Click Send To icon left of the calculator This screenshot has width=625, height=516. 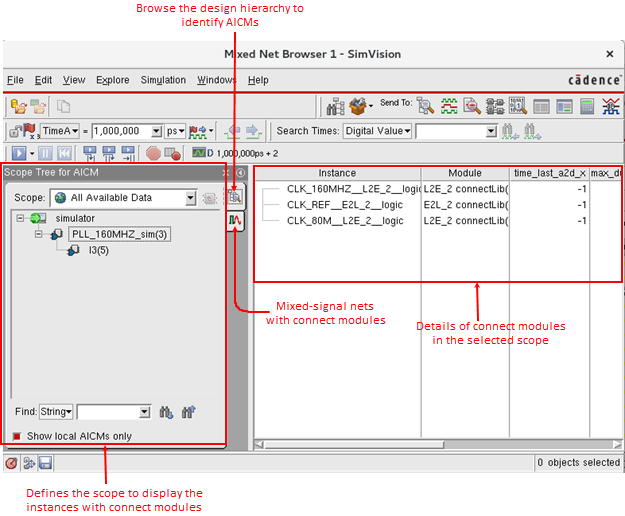point(564,106)
